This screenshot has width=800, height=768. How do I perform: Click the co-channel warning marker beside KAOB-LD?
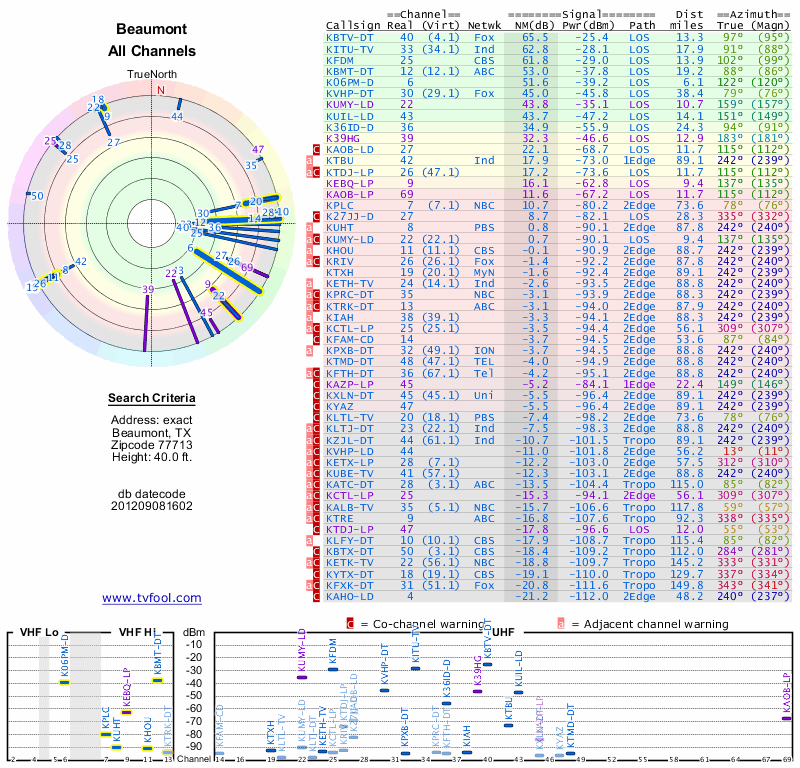coord(316,150)
